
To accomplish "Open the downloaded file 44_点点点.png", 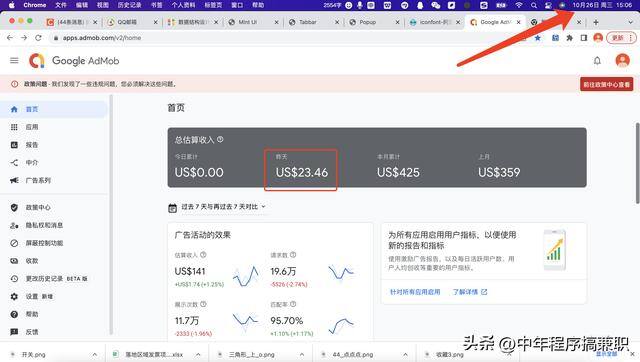I will (353, 354).
